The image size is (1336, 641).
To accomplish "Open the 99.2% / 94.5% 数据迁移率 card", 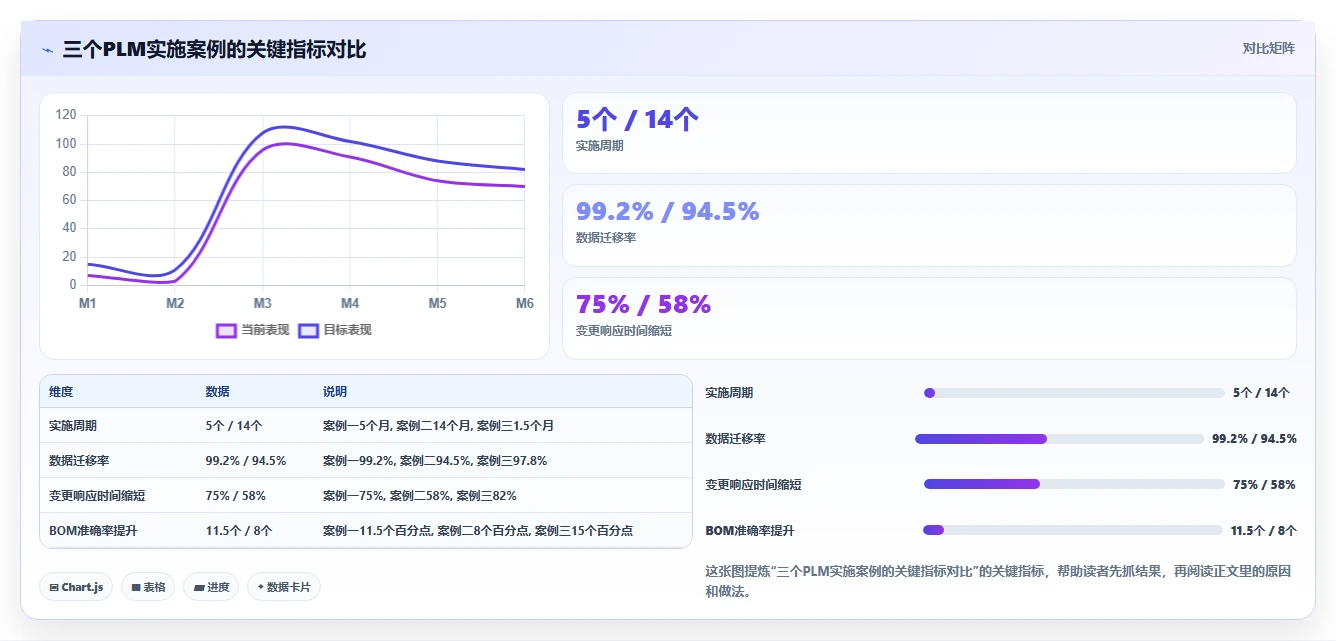I will point(929,225).
